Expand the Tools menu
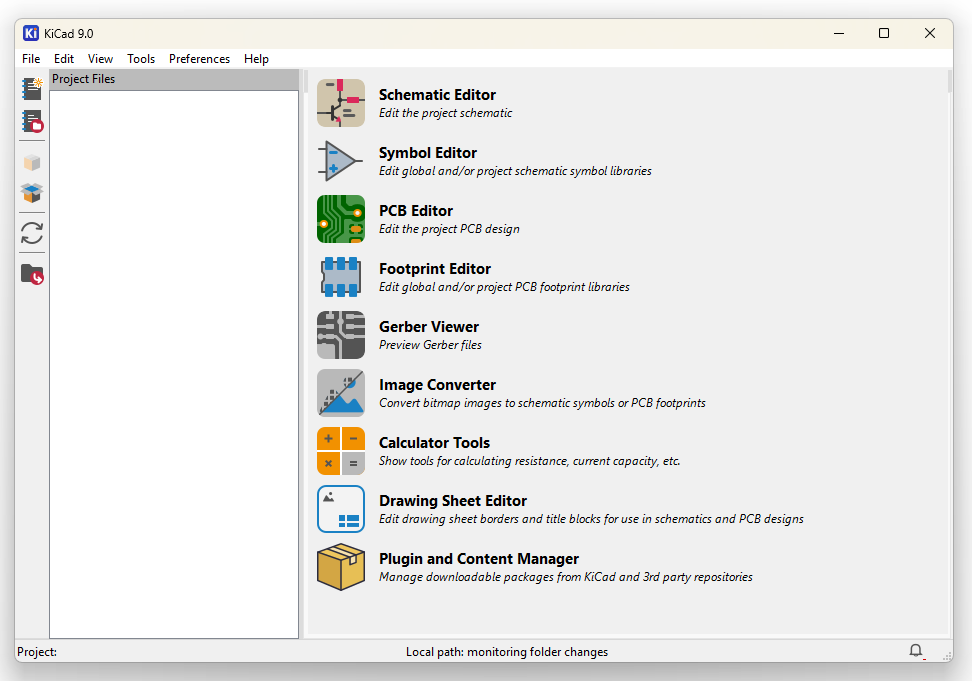This screenshot has width=972, height=681. (x=141, y=59)
